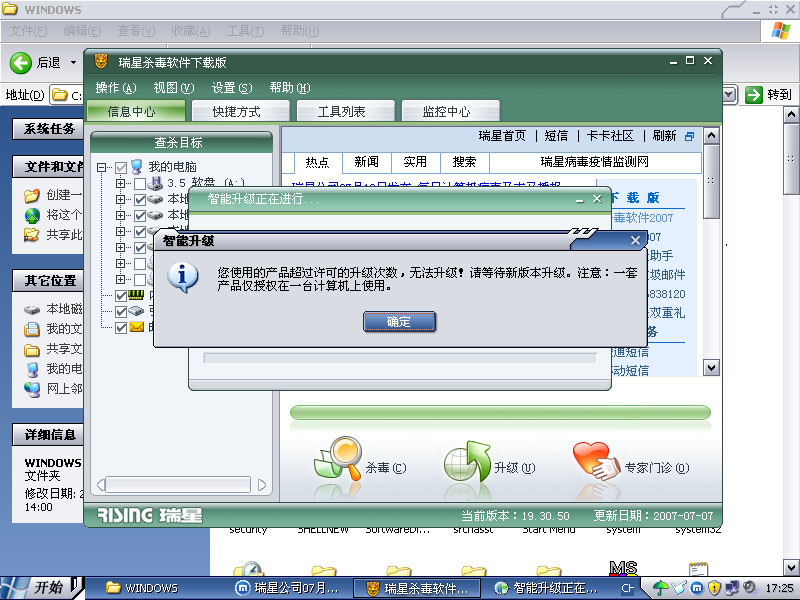
Task: Open the 视图(V) menu
Action: tap(174, 88)
